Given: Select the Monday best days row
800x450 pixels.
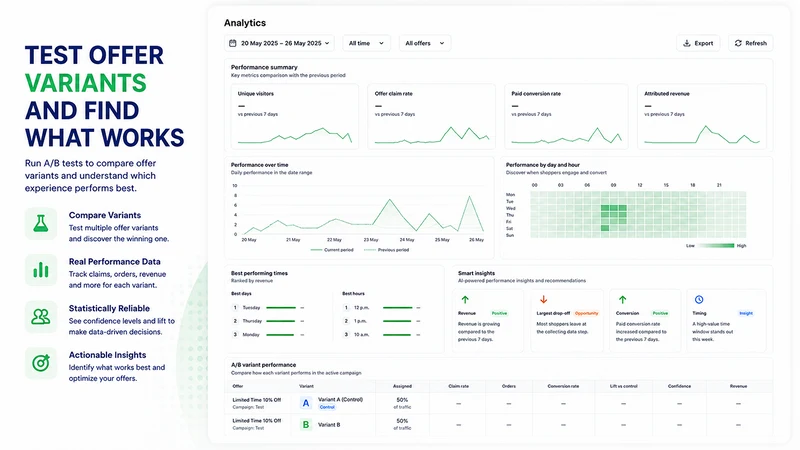Looking at the screenshot, I should click(268, 335).
